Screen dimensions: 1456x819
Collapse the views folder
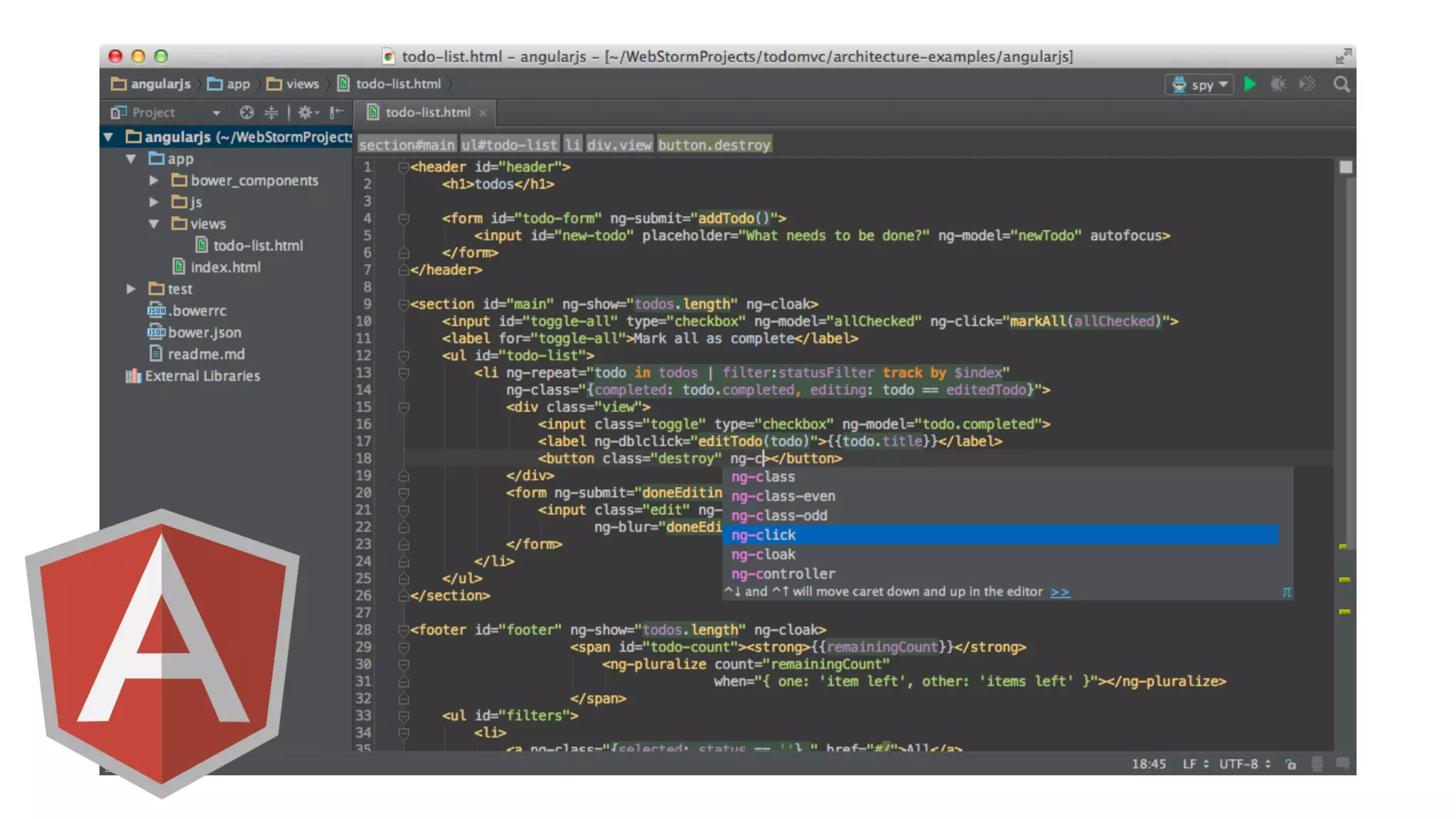pos(154,224)
